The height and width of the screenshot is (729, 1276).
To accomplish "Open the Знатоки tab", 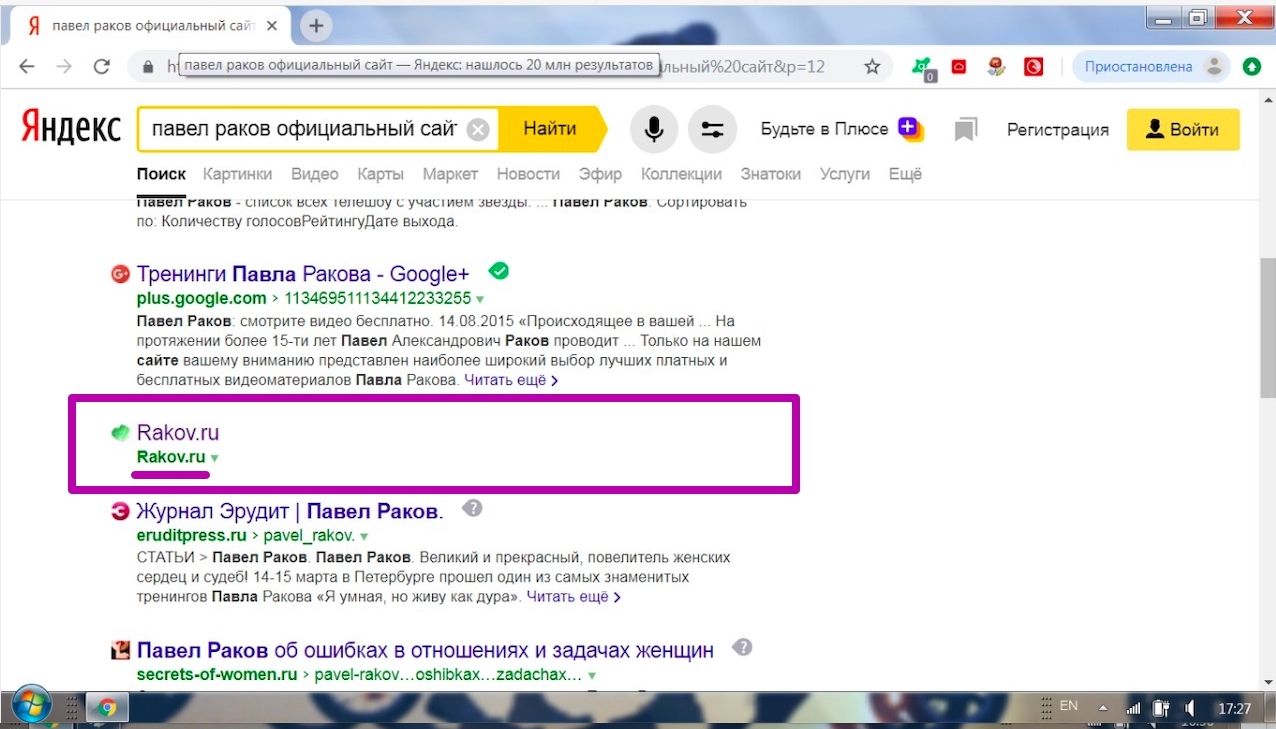I will click(771, 174).
